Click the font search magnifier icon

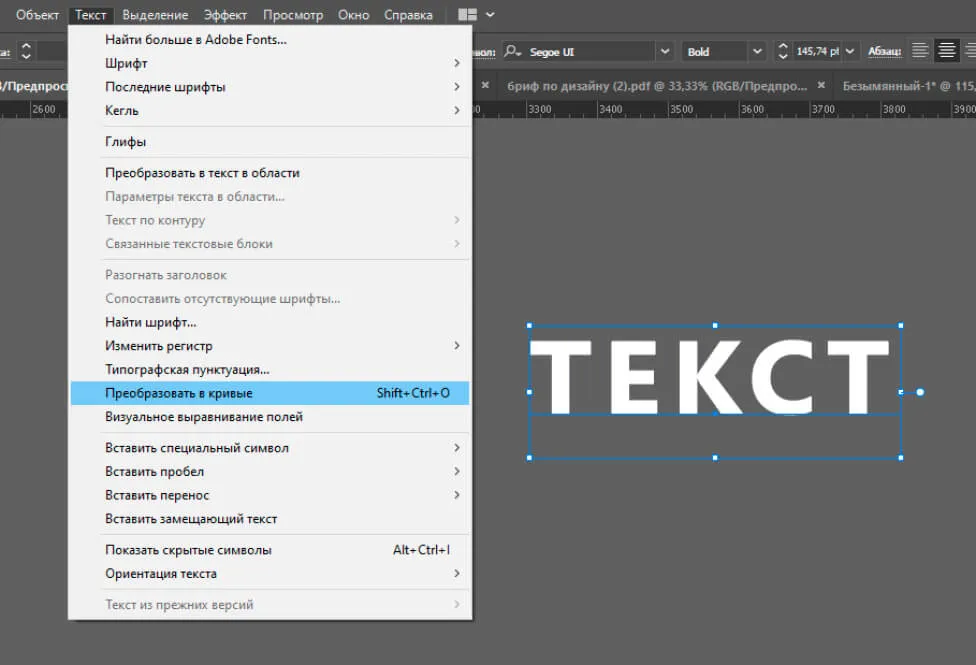tap(513, 51)
